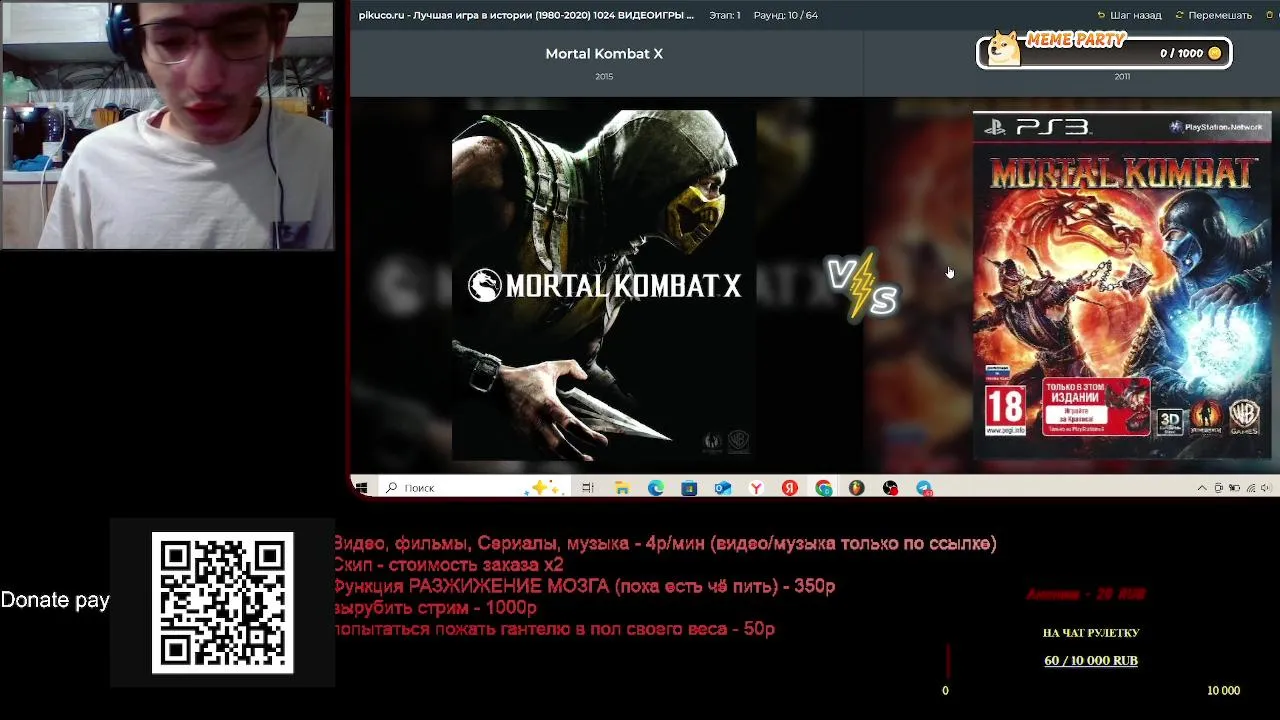Open Telegram from the taskbar
1280x720 pixels.
(924, 488)
